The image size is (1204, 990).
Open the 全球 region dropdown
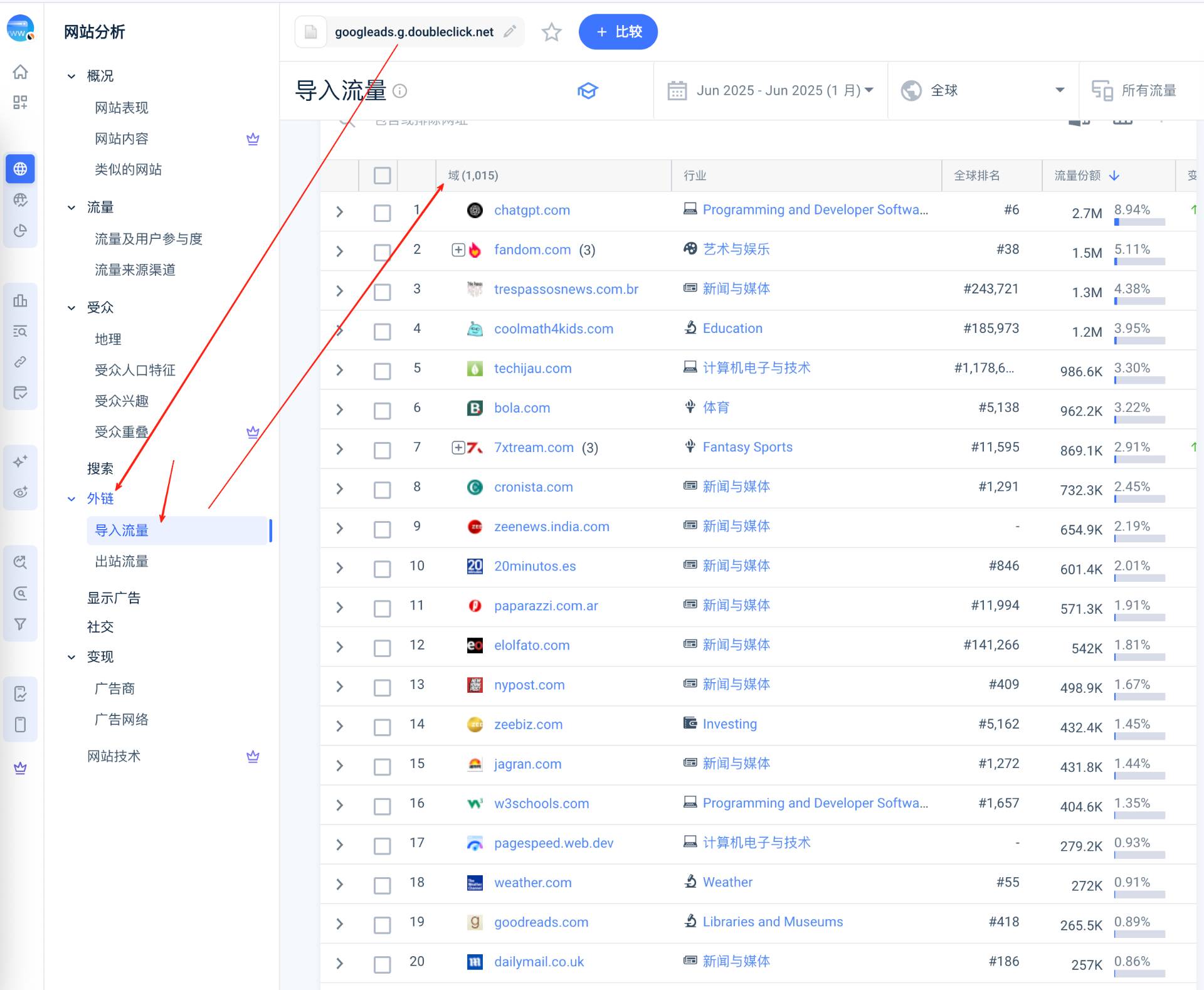tap(983, 91)
